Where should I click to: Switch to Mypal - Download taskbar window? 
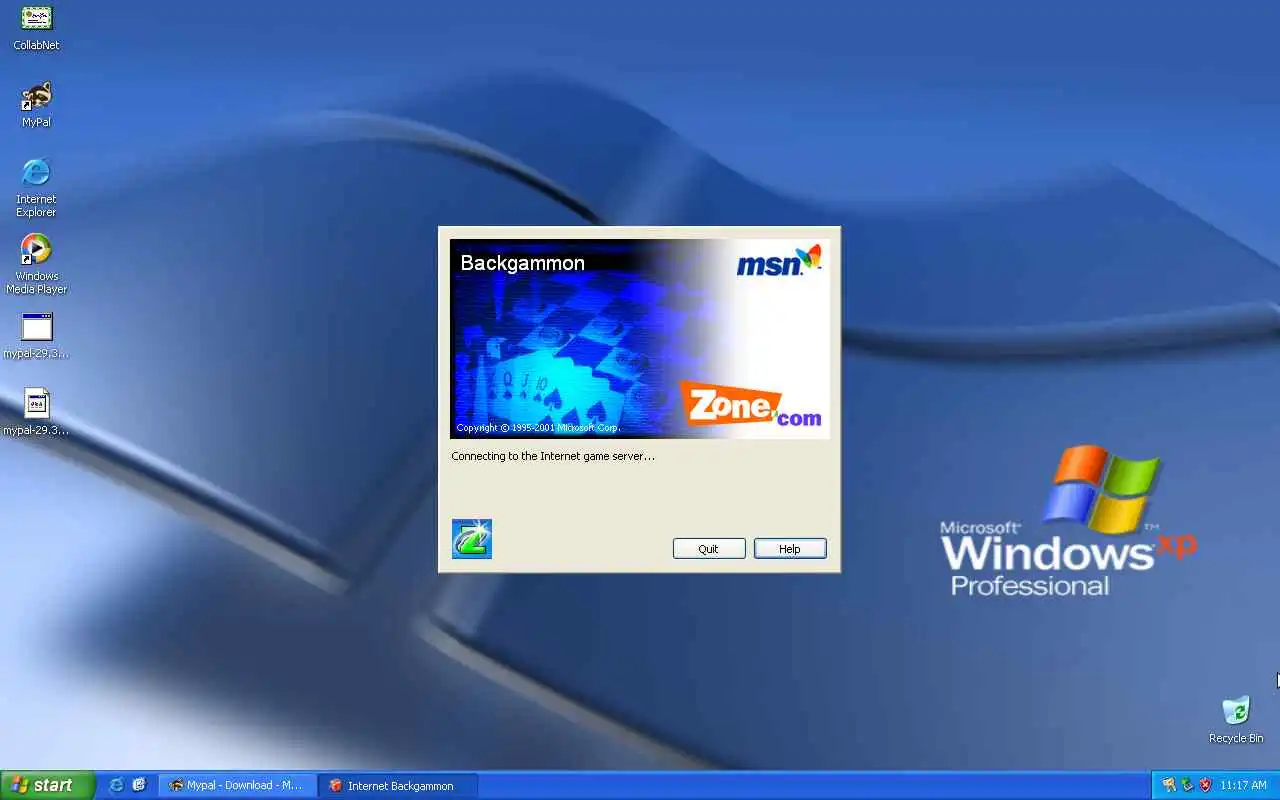pos(238,785)
